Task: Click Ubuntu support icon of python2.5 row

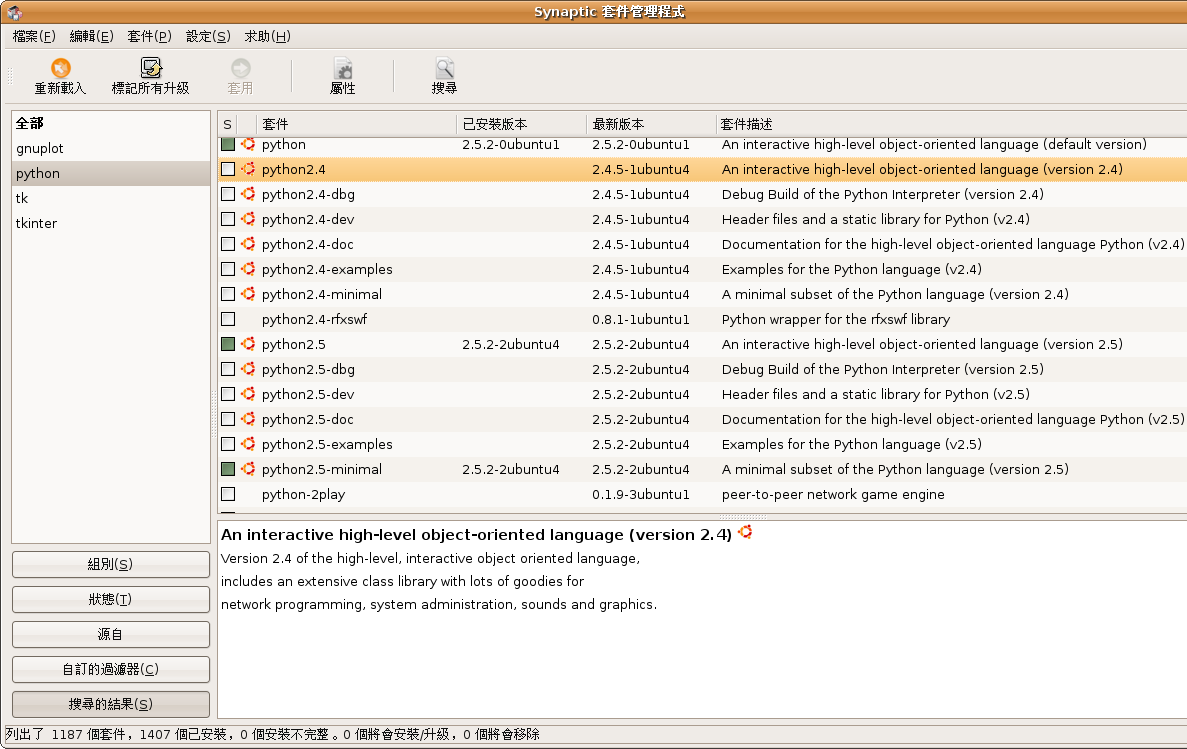Action: [248, 344]
